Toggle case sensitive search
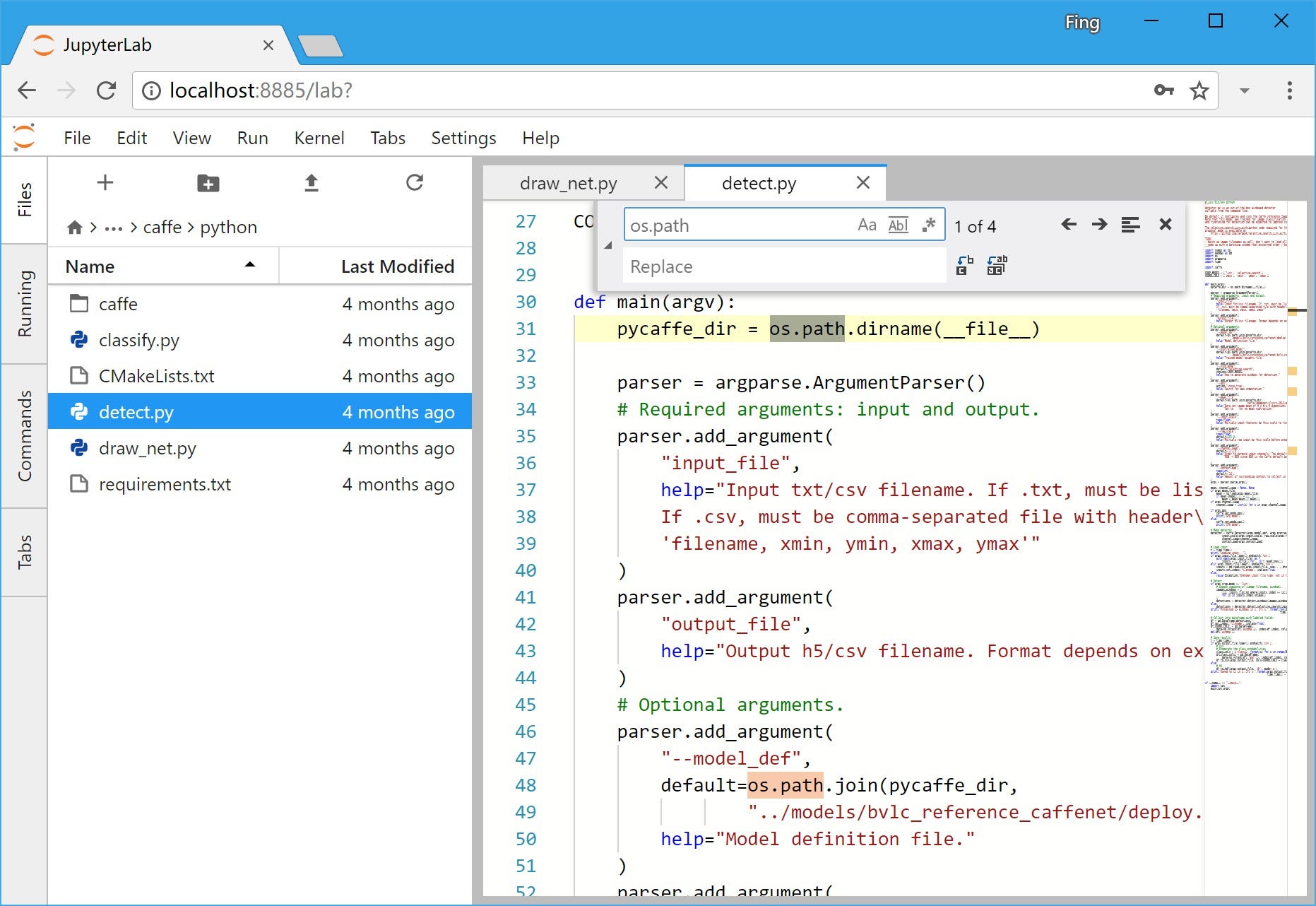 [x=867, y=225]
